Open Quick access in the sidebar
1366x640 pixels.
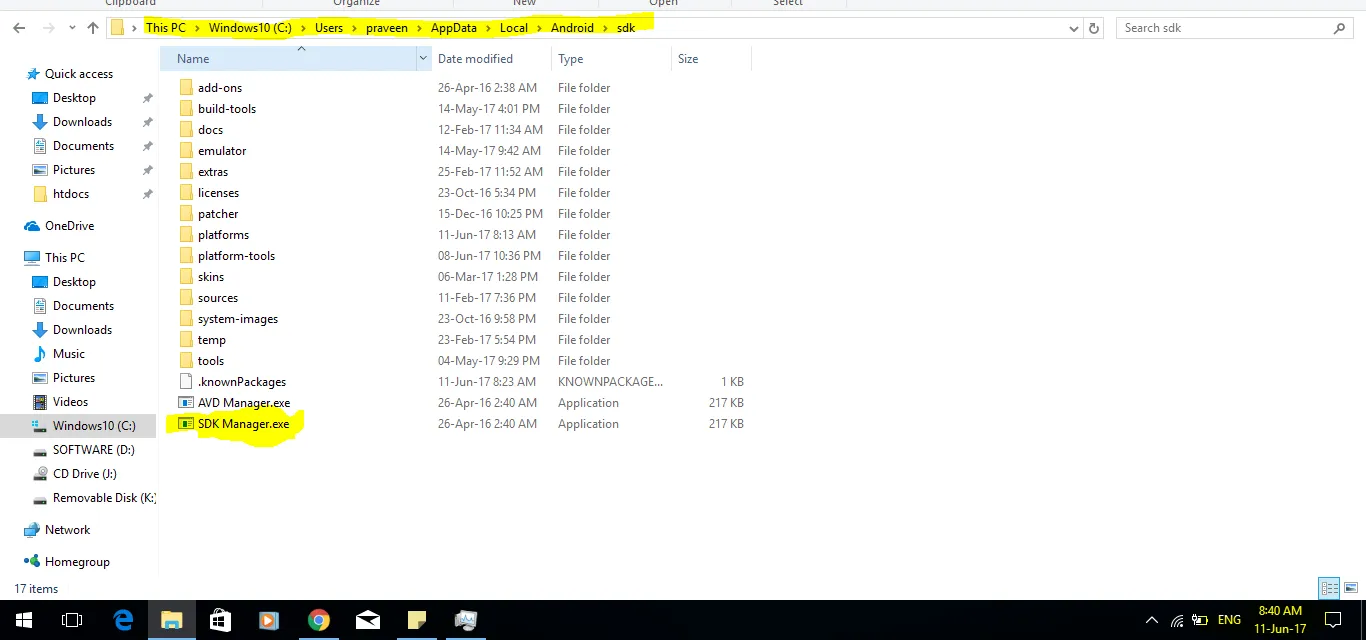tap(79, 74)
